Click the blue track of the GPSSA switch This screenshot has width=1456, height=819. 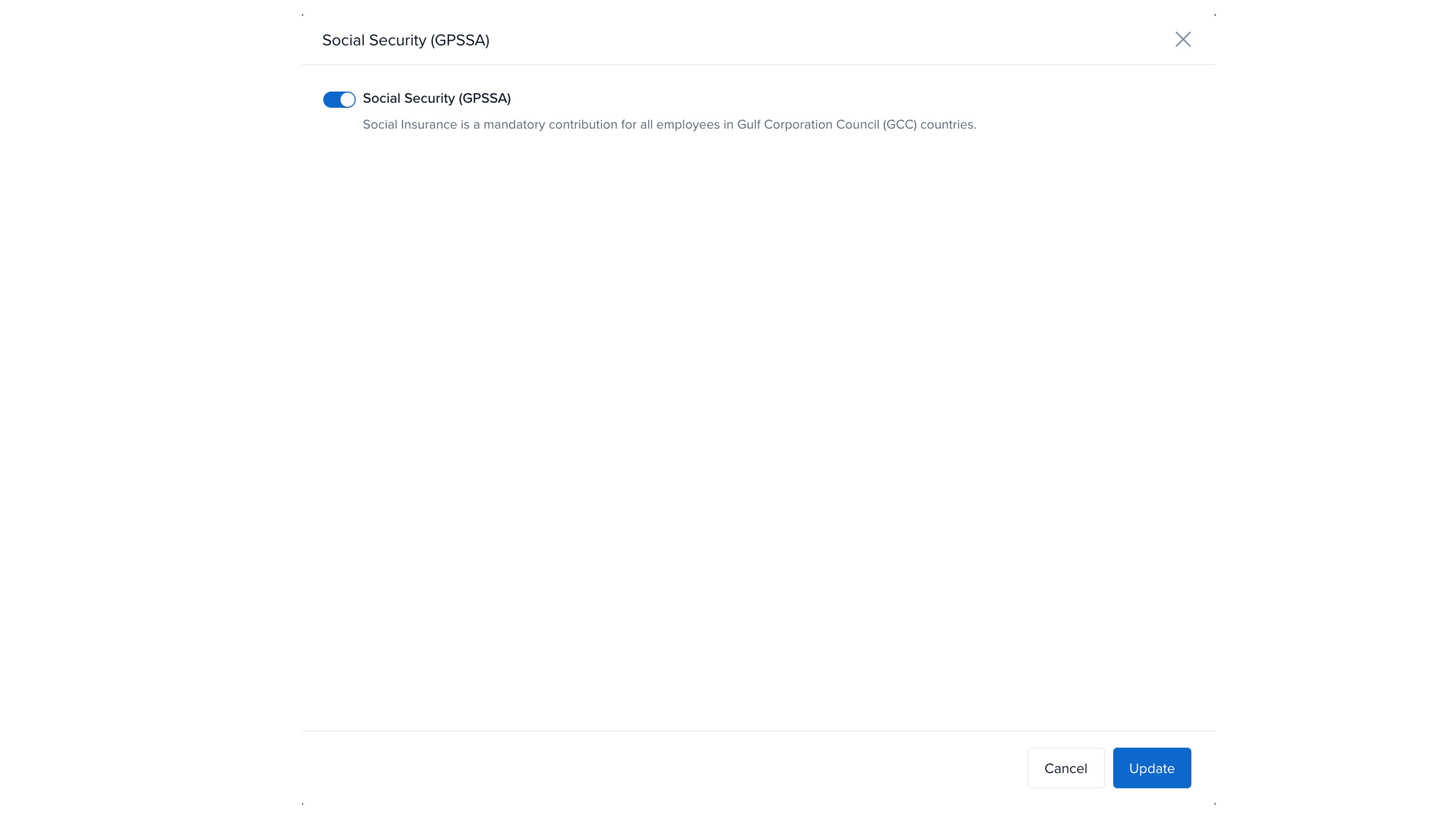click(x=331, y=99)
